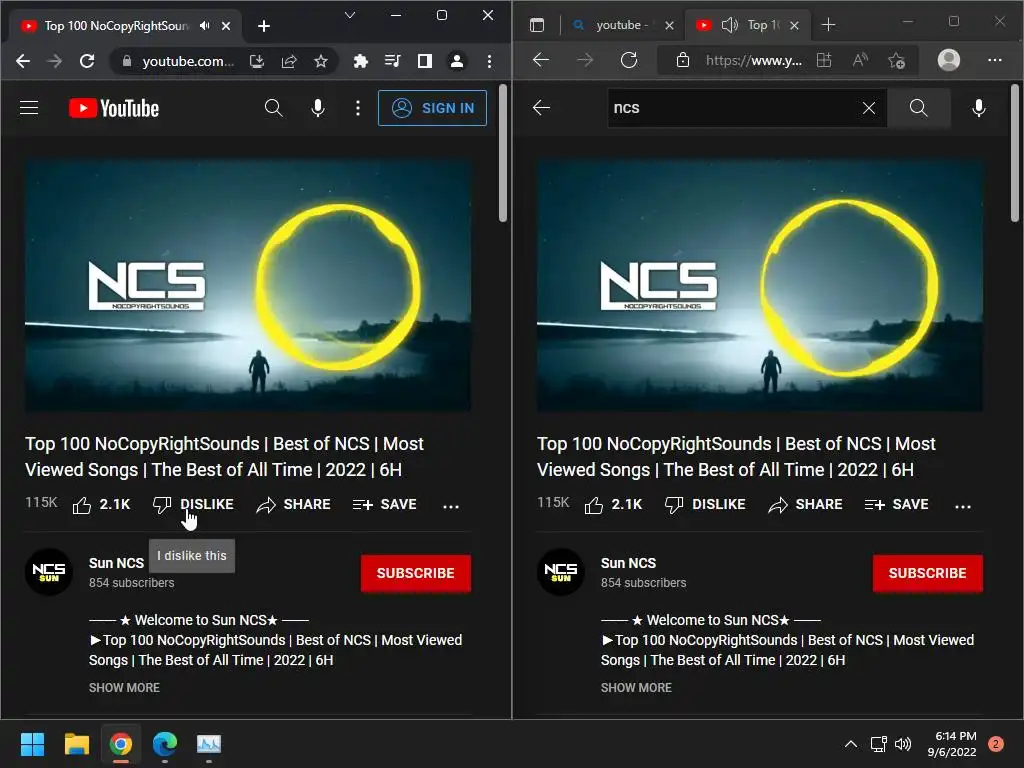Click SIGN IN button in Chrome YouTube
The width and height of the screenshot is (1024, 768).
[x=432, y=108]
